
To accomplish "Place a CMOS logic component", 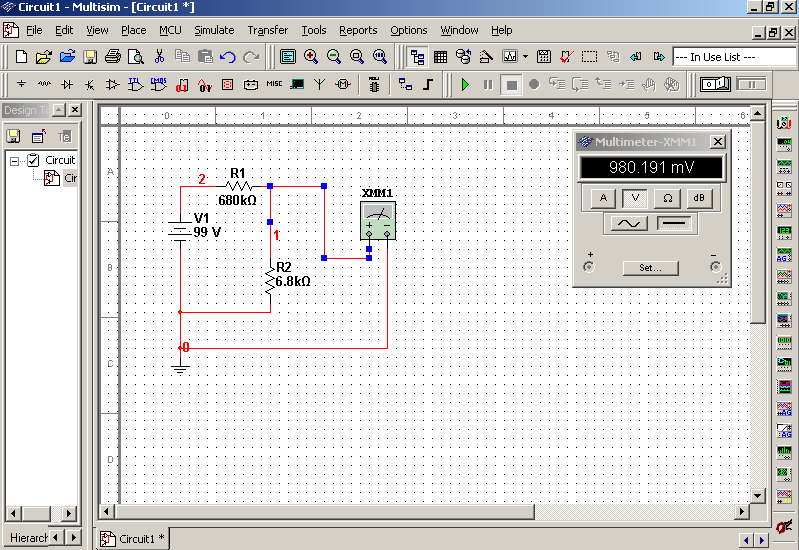I will tap(158, 84).
